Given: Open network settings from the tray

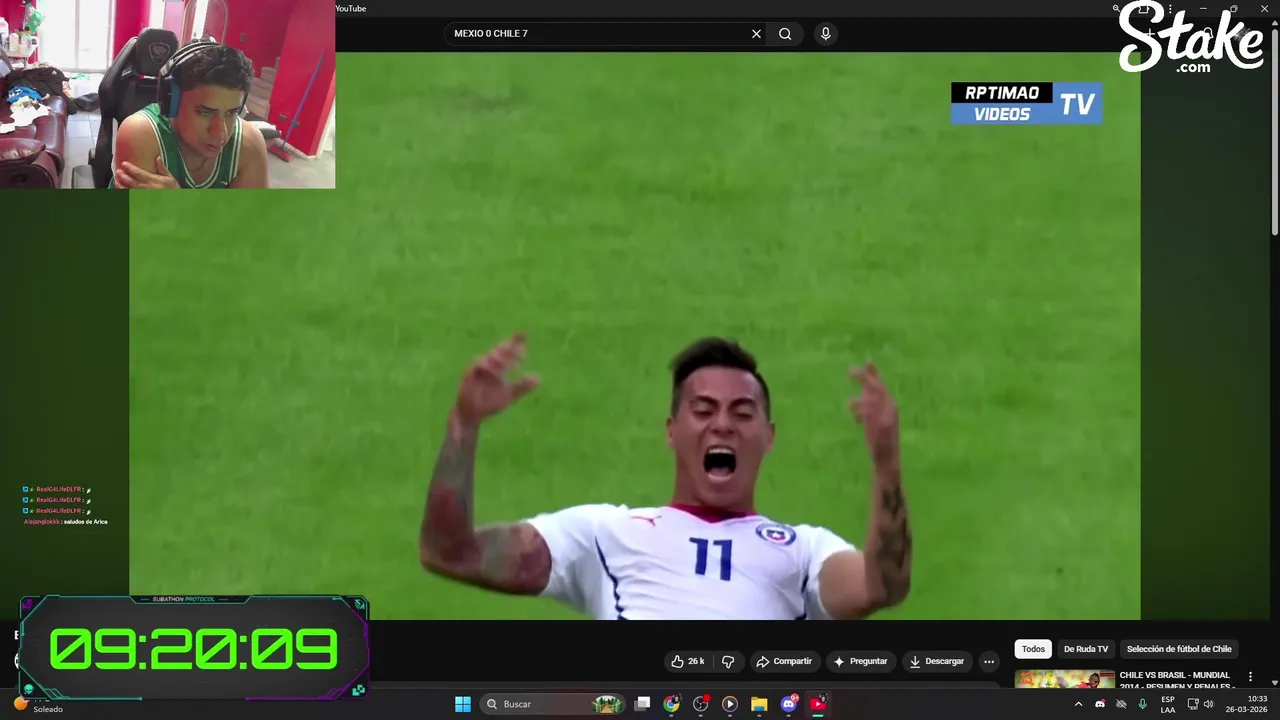Looking at the screenshot, I should 1193,704.
